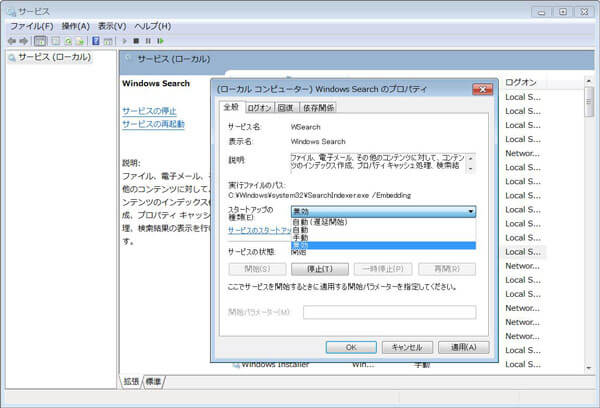The image size is (600, 408).
Task: Select the 全般 tab in the dialog
Action: 231,107
